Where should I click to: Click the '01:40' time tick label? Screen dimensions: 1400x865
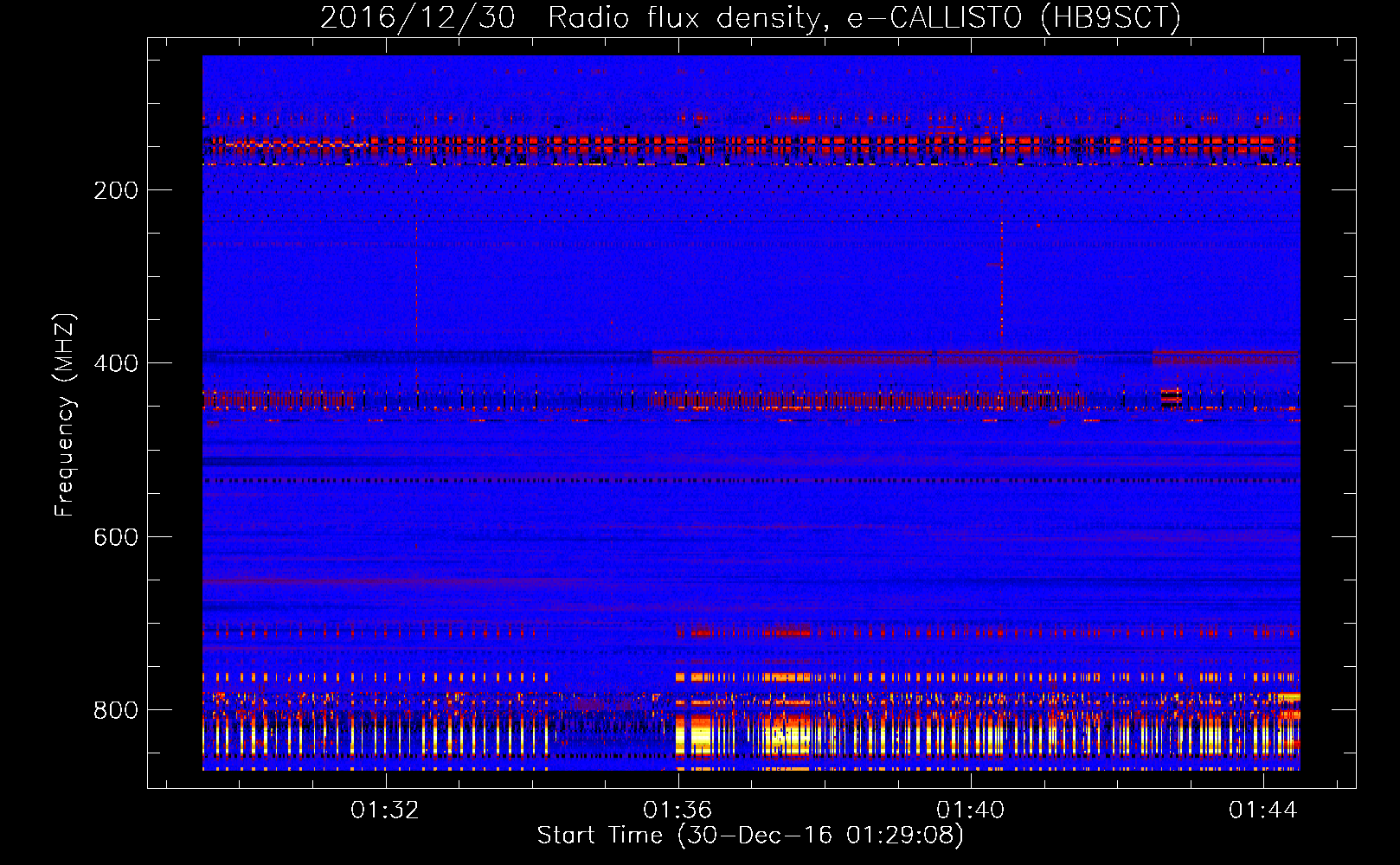coord(971,810)
